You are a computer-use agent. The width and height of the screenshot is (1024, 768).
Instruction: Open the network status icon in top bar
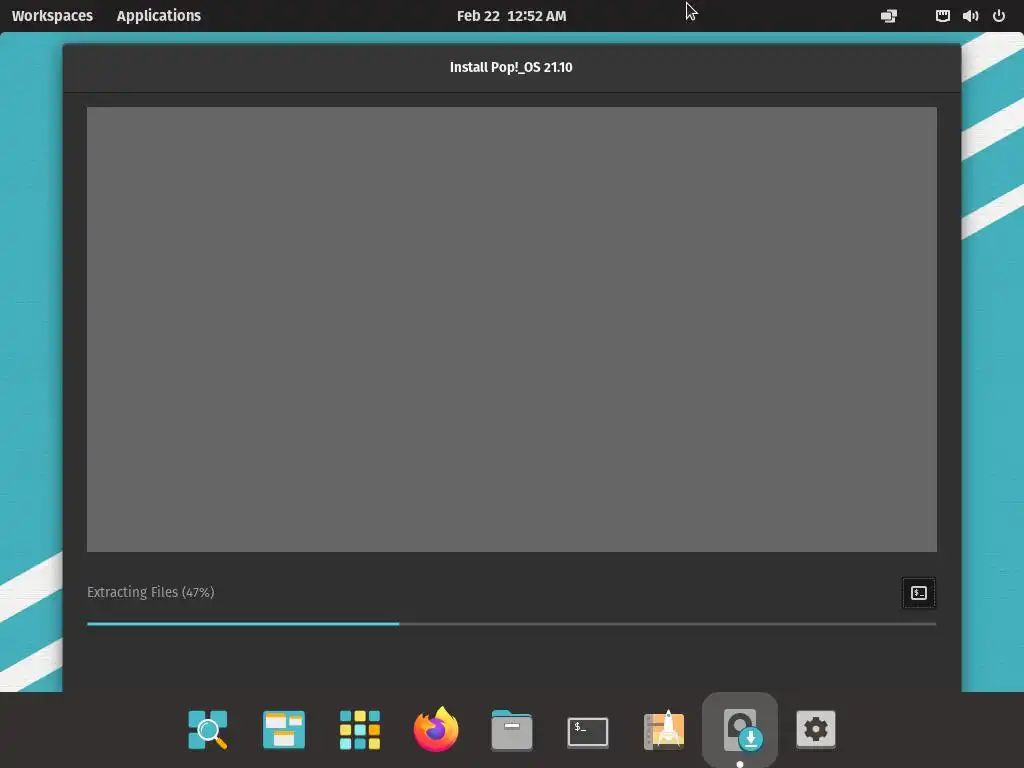[942, 16]
